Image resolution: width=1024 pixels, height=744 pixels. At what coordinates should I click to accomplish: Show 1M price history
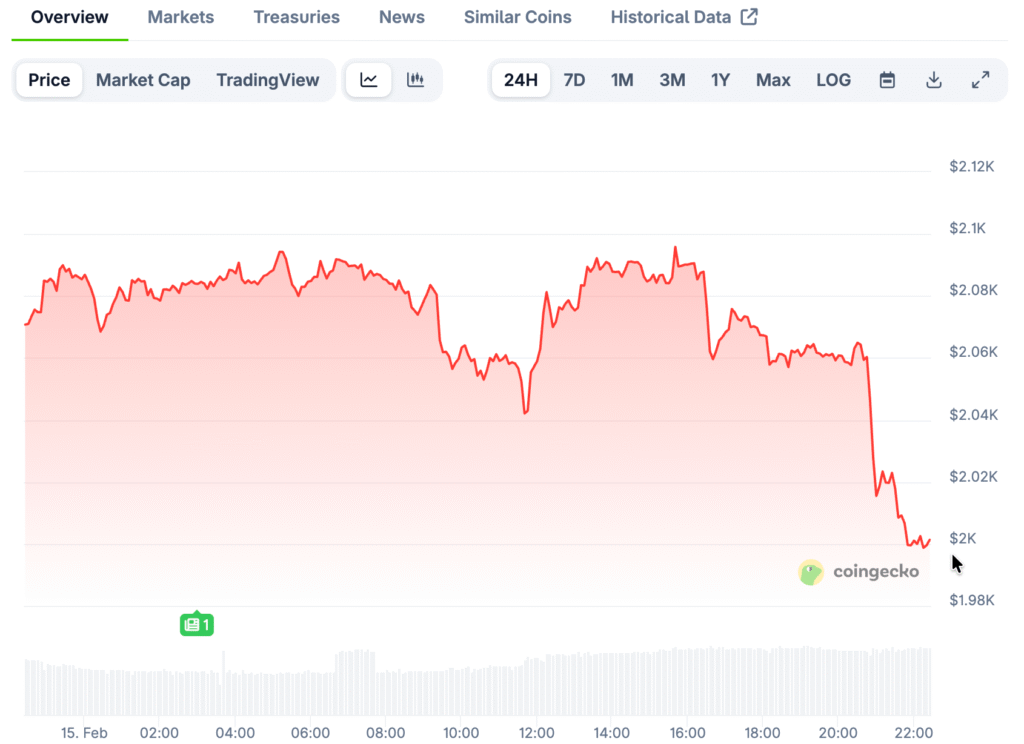click(622, 80)
